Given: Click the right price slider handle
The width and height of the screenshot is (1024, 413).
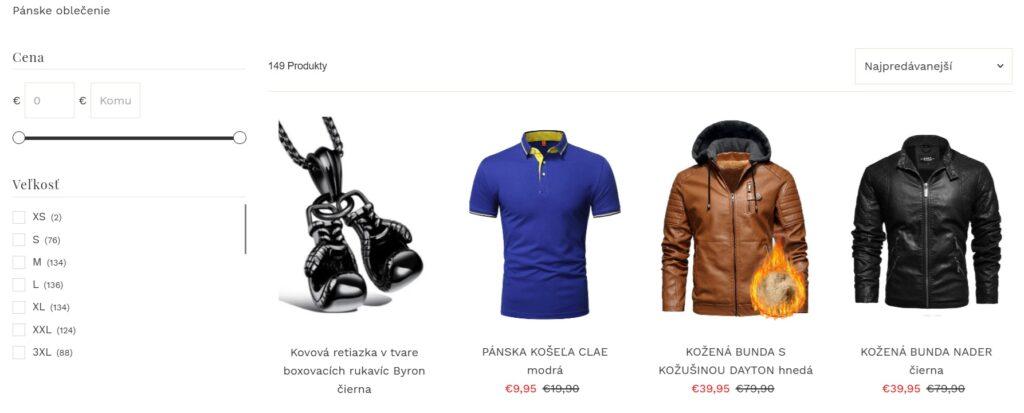Looking at the screenshot, I should tap(240, 138).
